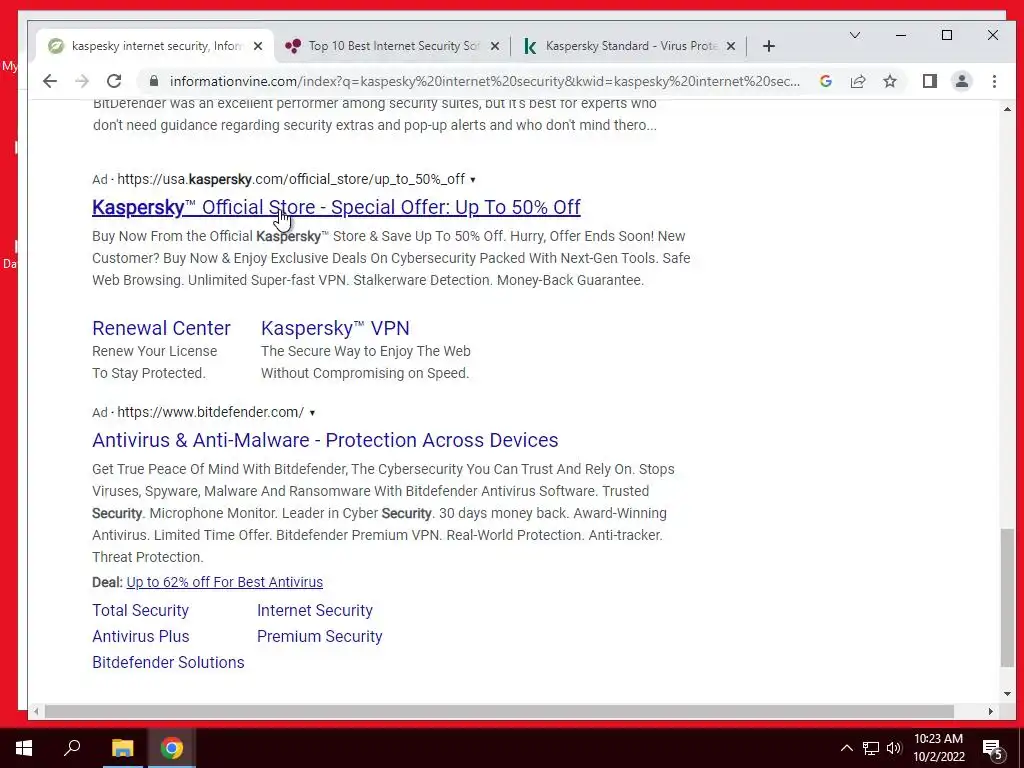Screen dimensions: 1024x768
Task: Click the vertical scrollbar thumb
Action: (x=1007, y=598)
